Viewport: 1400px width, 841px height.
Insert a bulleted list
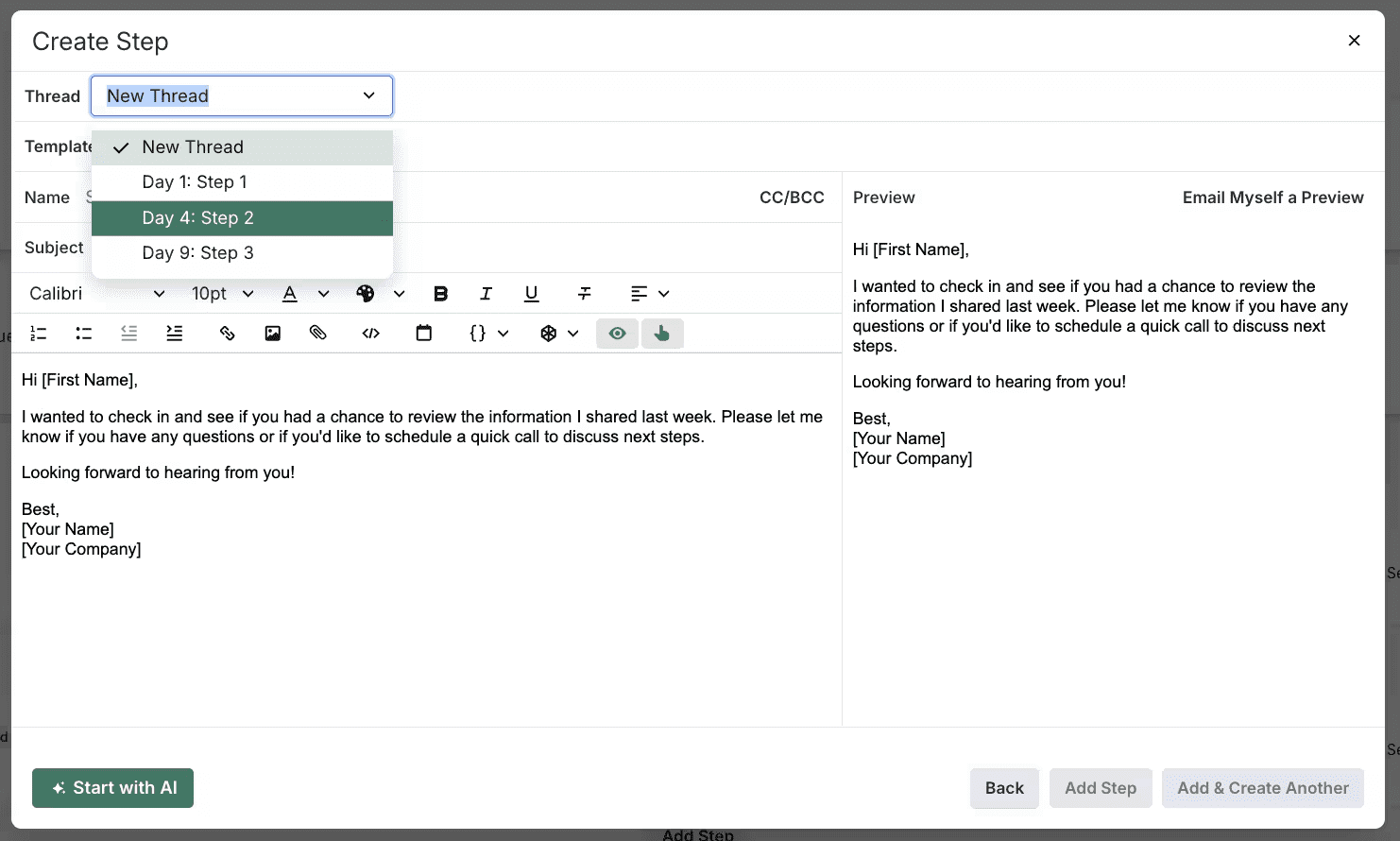tap(83, 333)
